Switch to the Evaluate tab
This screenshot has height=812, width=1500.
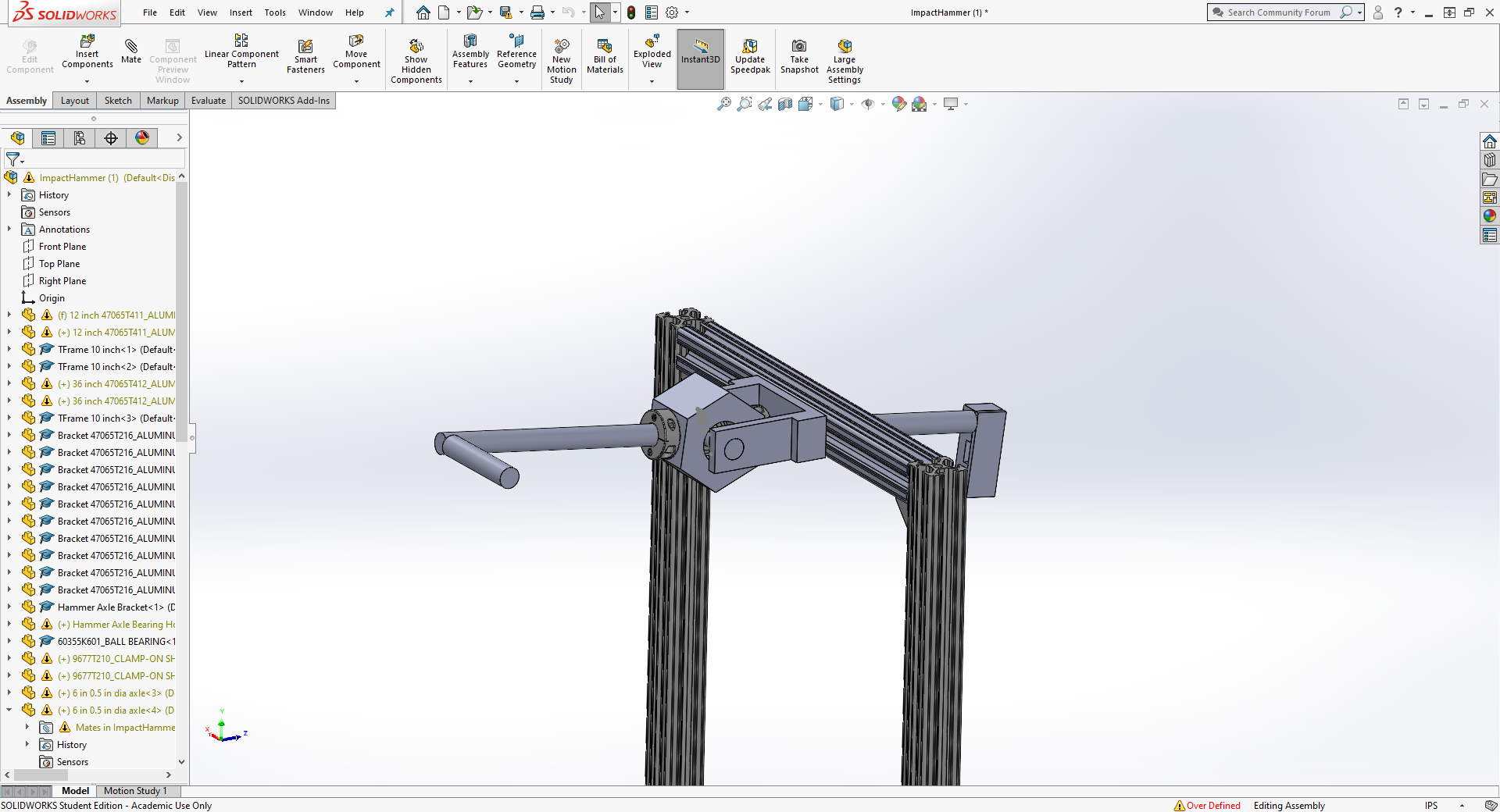point(209,101)
